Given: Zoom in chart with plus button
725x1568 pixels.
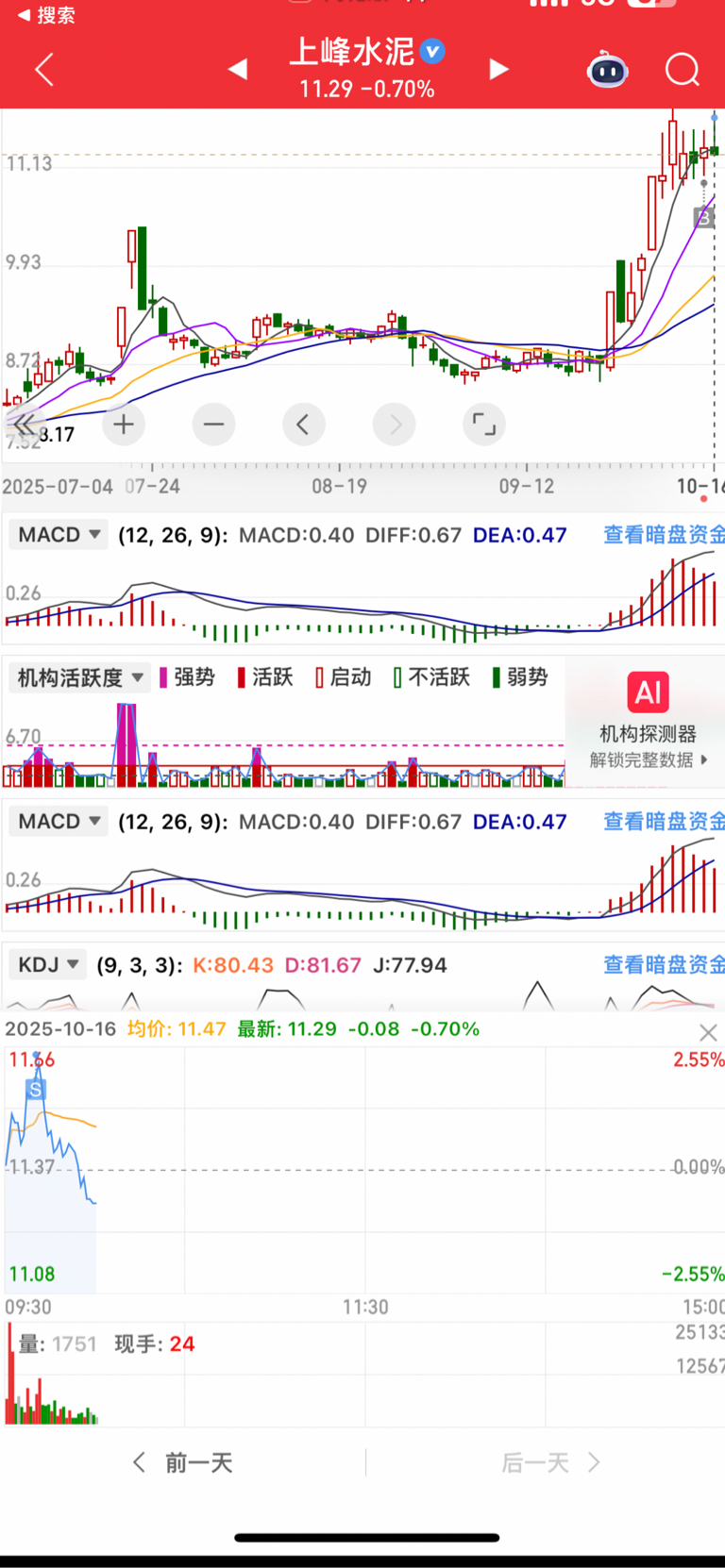Looking at the screenshot, I should click(x=124, y=425).
